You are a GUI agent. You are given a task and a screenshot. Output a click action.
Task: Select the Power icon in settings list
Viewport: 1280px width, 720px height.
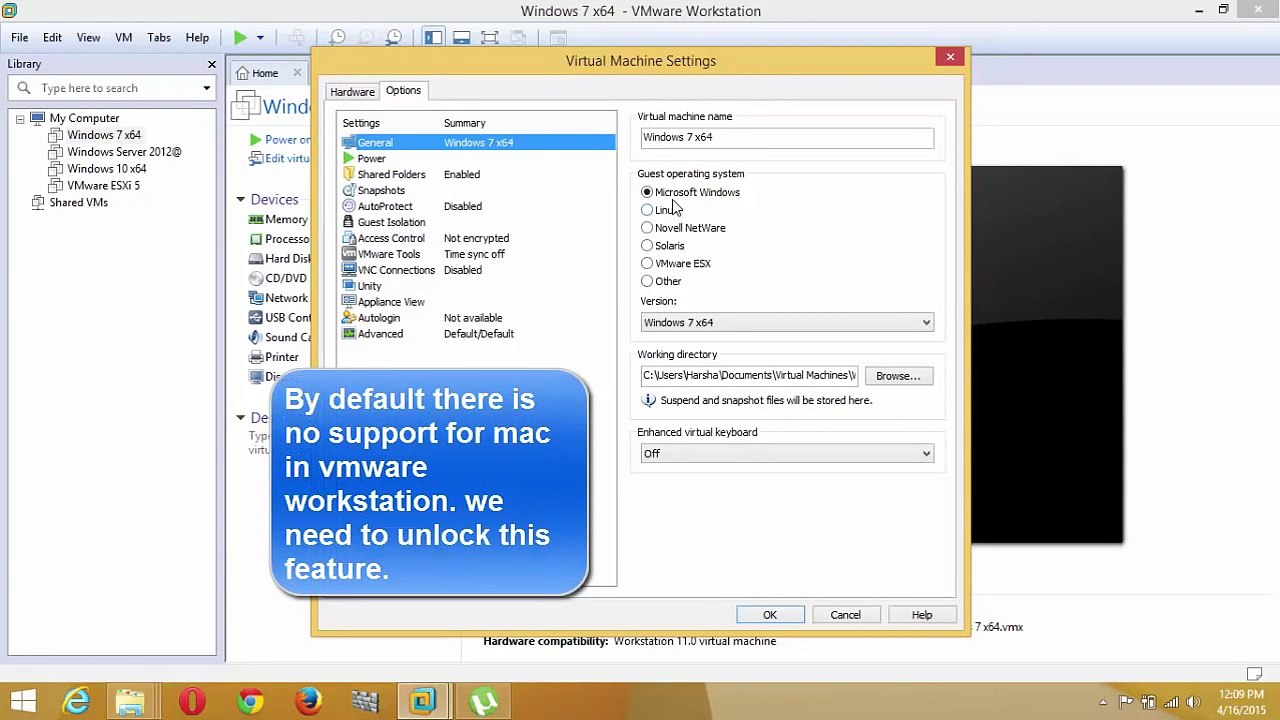click(x=348, y=159)
